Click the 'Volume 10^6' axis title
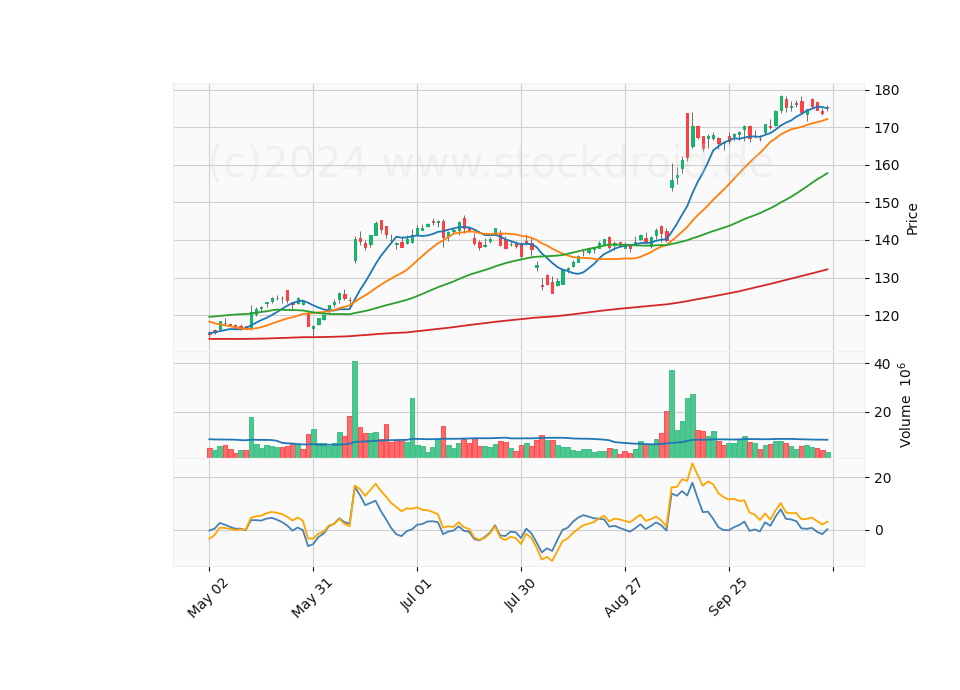The width and height of the screenshot is (960, 690). pos(905,405)
